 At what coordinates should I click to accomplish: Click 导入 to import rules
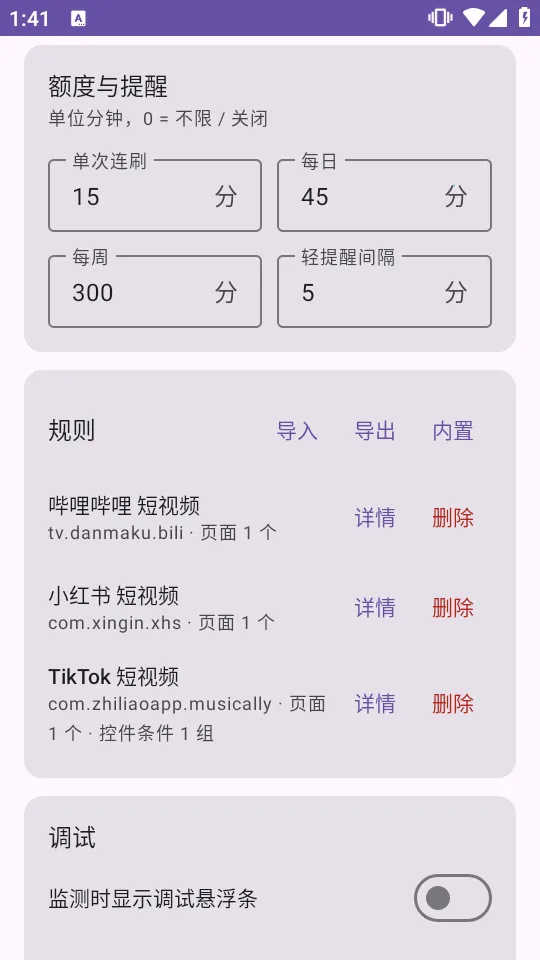click(297, 431)
